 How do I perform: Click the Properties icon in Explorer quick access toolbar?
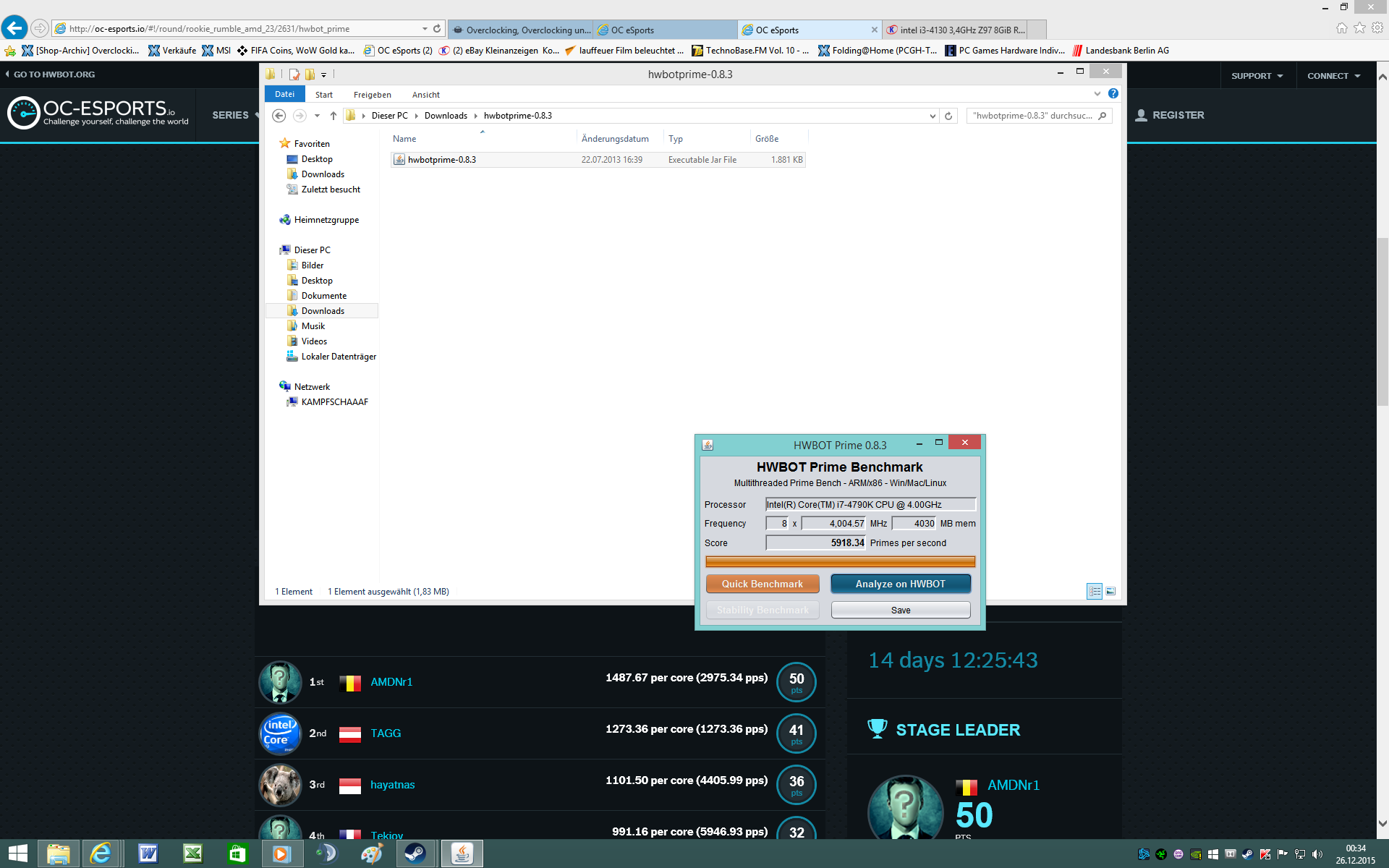click(x=294, y=75)
